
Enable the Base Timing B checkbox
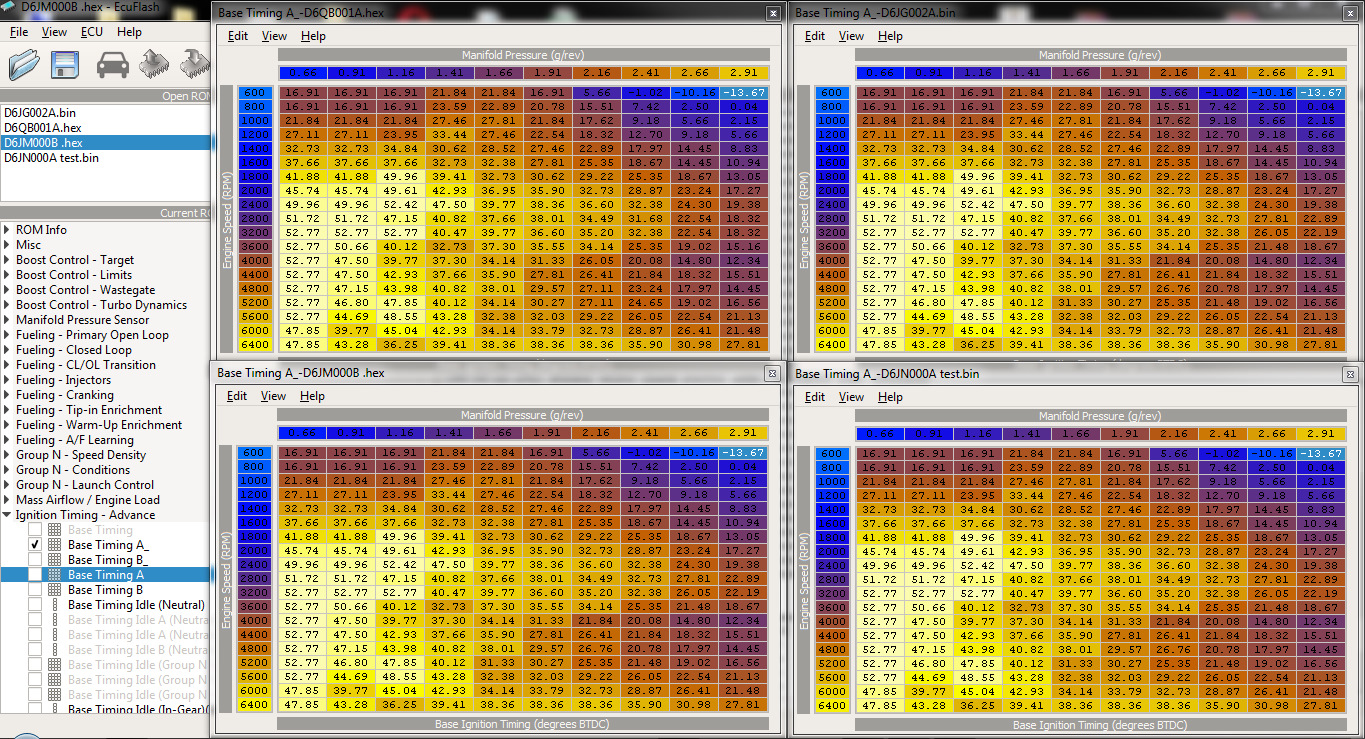pos(35,590)
